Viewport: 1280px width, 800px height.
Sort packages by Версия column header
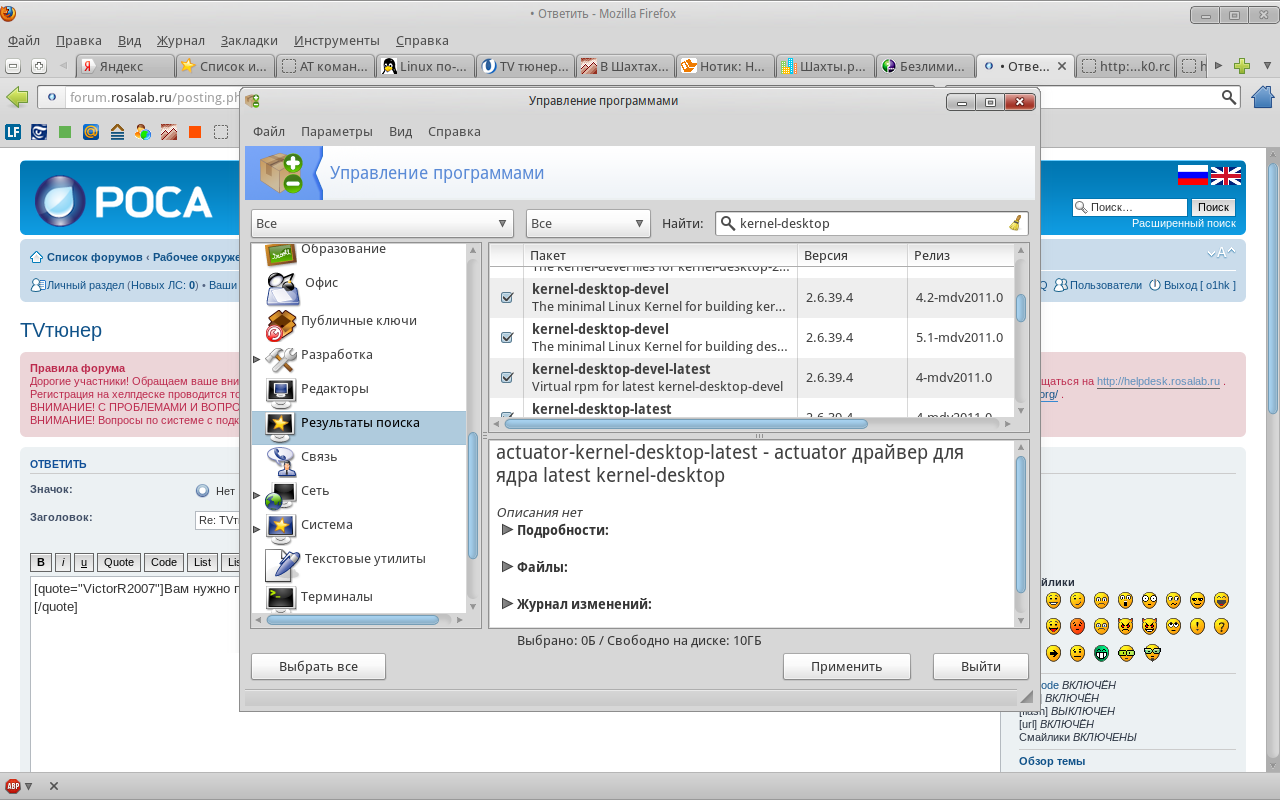tap(852, 255)
